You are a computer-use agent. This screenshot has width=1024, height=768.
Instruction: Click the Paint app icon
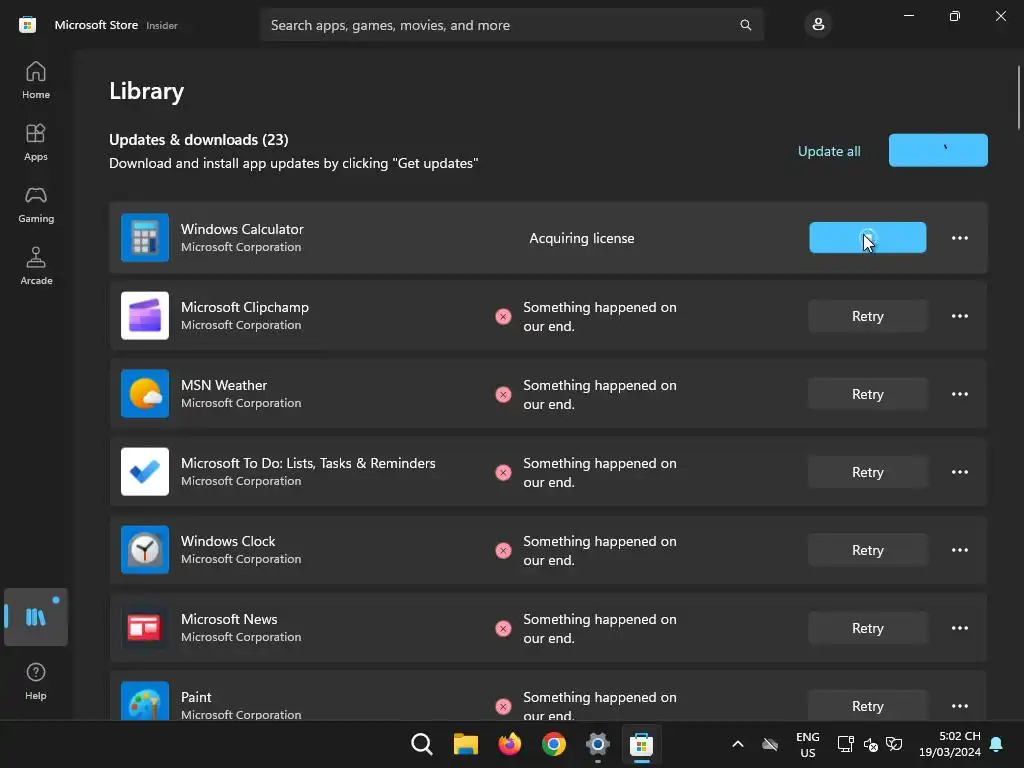(x=145, y=701)
